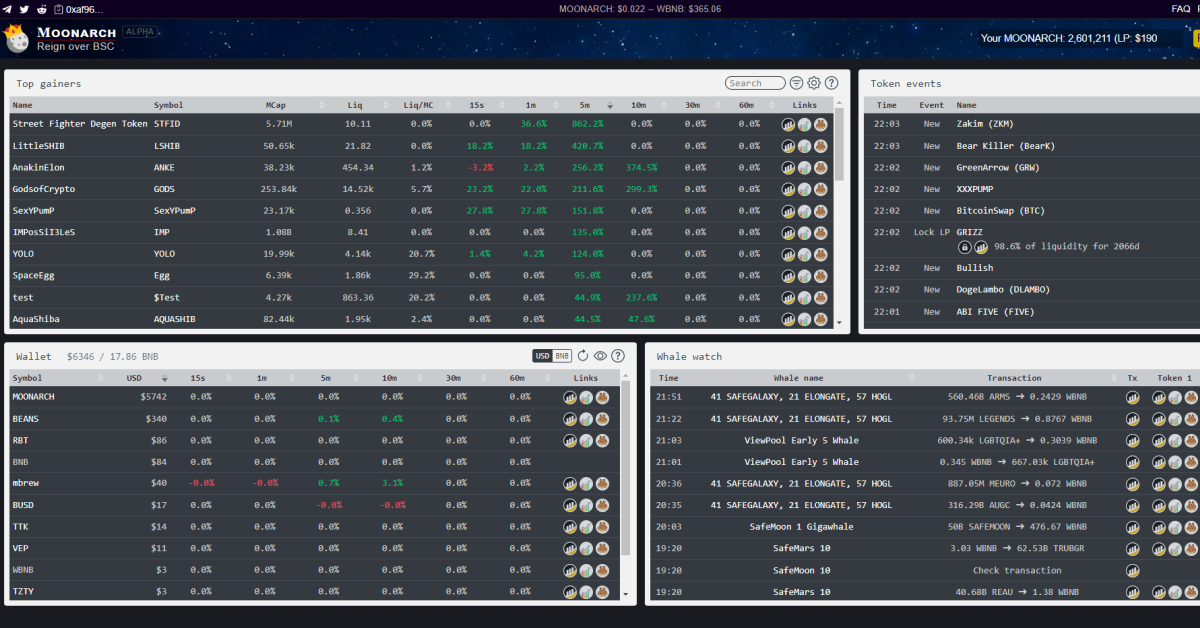Open the FAQ menu item

click(x=1180, y=8)
